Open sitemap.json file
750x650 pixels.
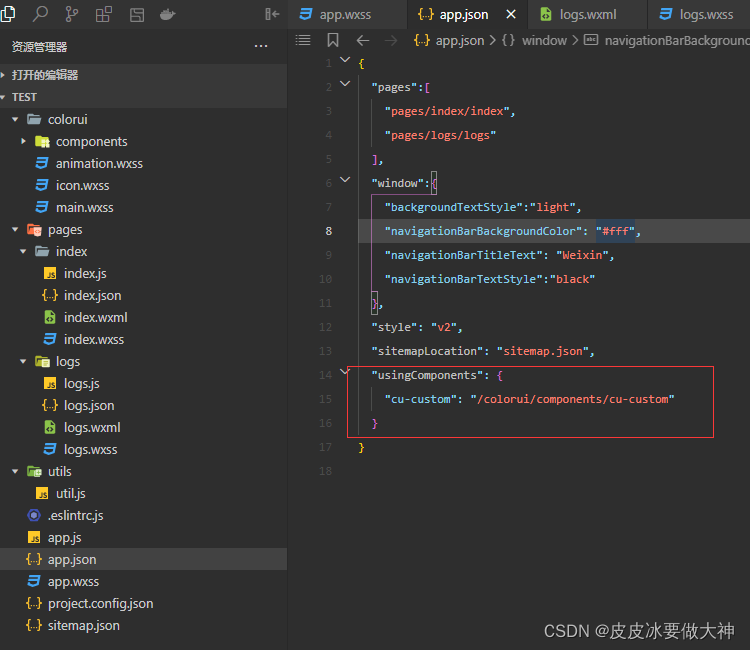(x=84, y=626)
